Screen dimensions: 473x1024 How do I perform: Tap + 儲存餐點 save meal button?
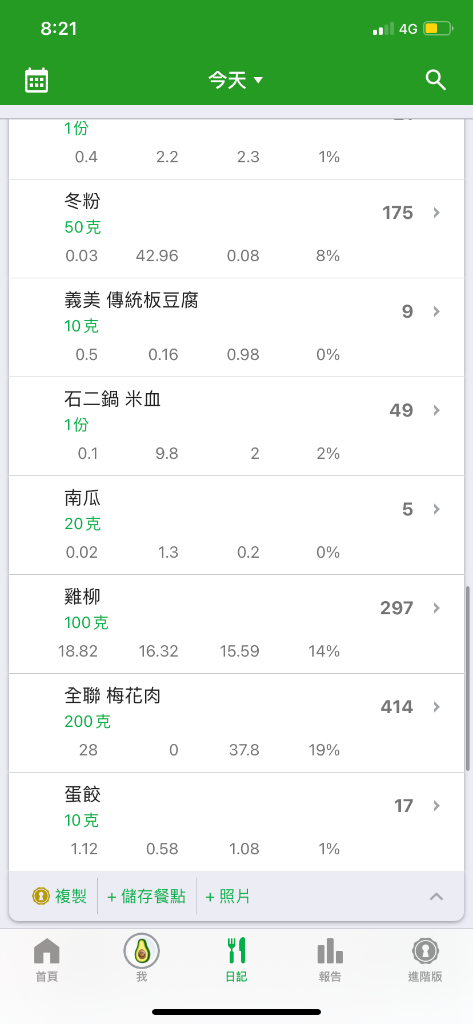[x=146, y=897]
